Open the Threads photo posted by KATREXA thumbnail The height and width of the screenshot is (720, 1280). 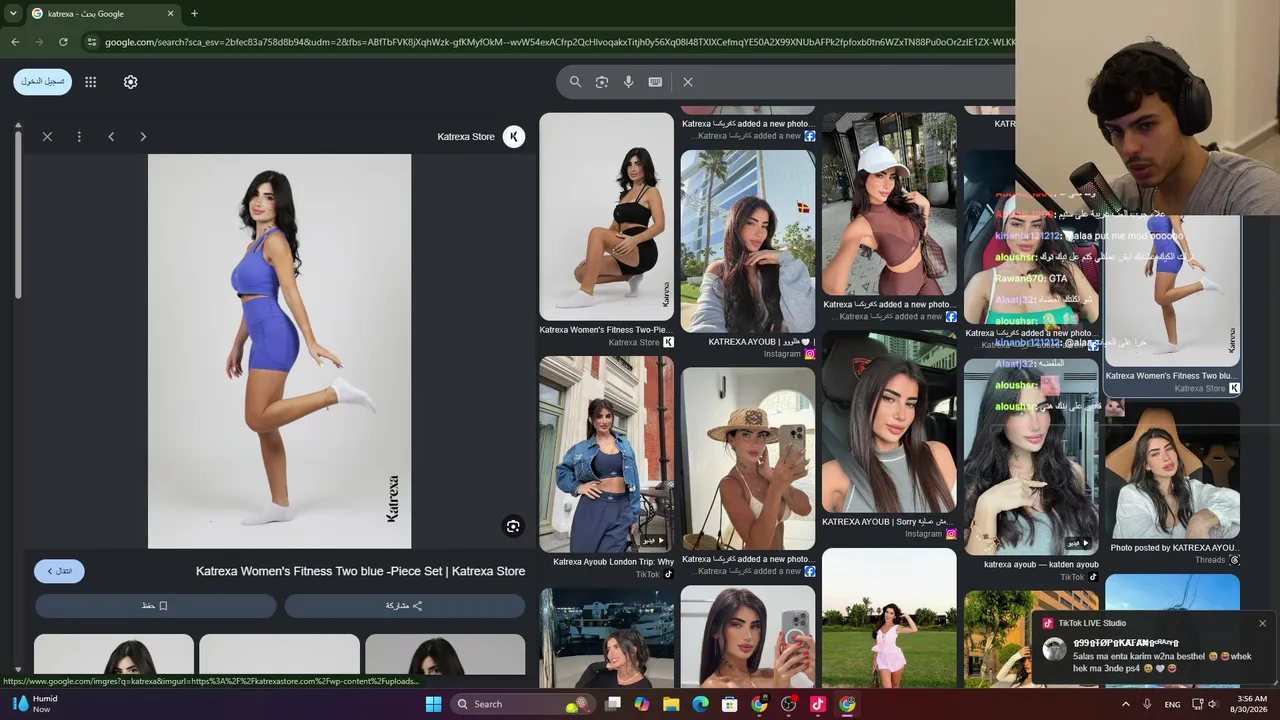(1172, 472)
